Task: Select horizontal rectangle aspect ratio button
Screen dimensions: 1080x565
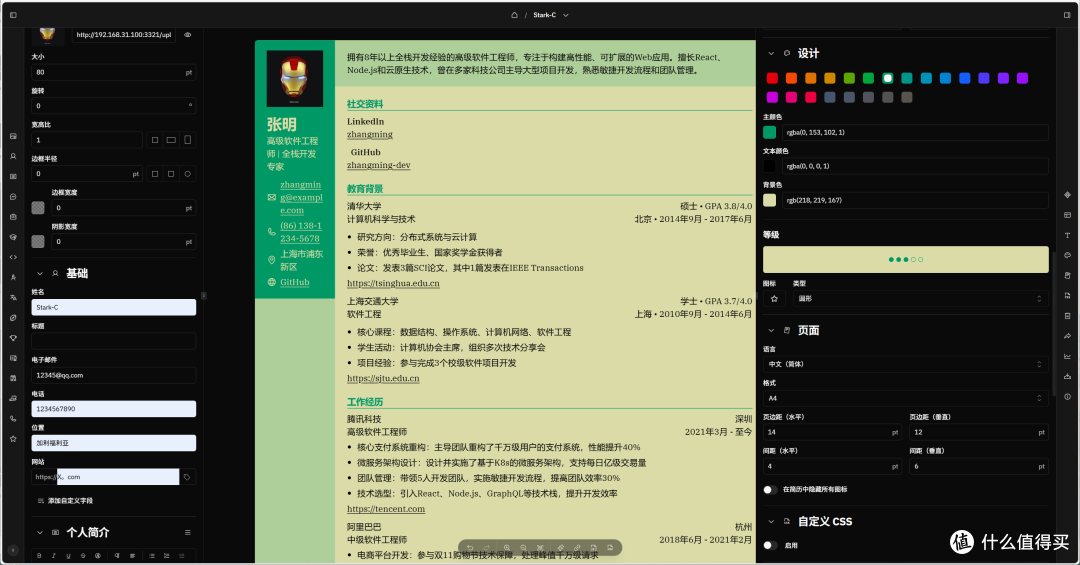Action: [x=171, y=140]
